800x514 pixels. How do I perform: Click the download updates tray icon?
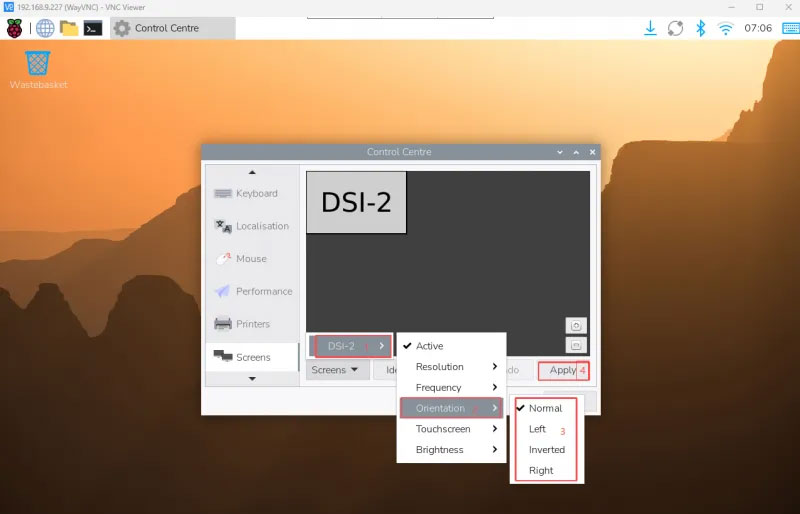point(650,28)
